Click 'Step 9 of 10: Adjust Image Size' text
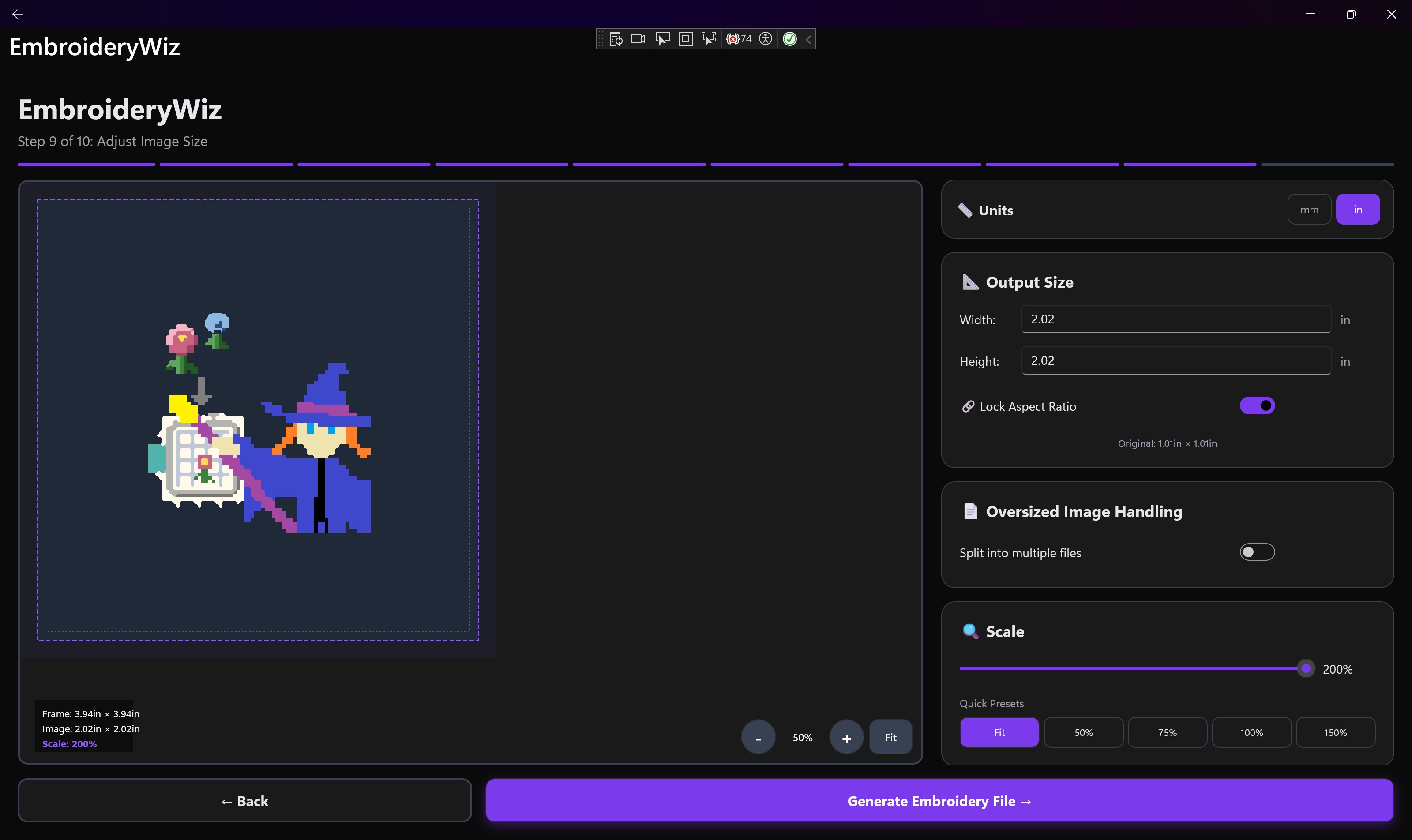The height and width of the screenshot is (840, 1412). 112,142
